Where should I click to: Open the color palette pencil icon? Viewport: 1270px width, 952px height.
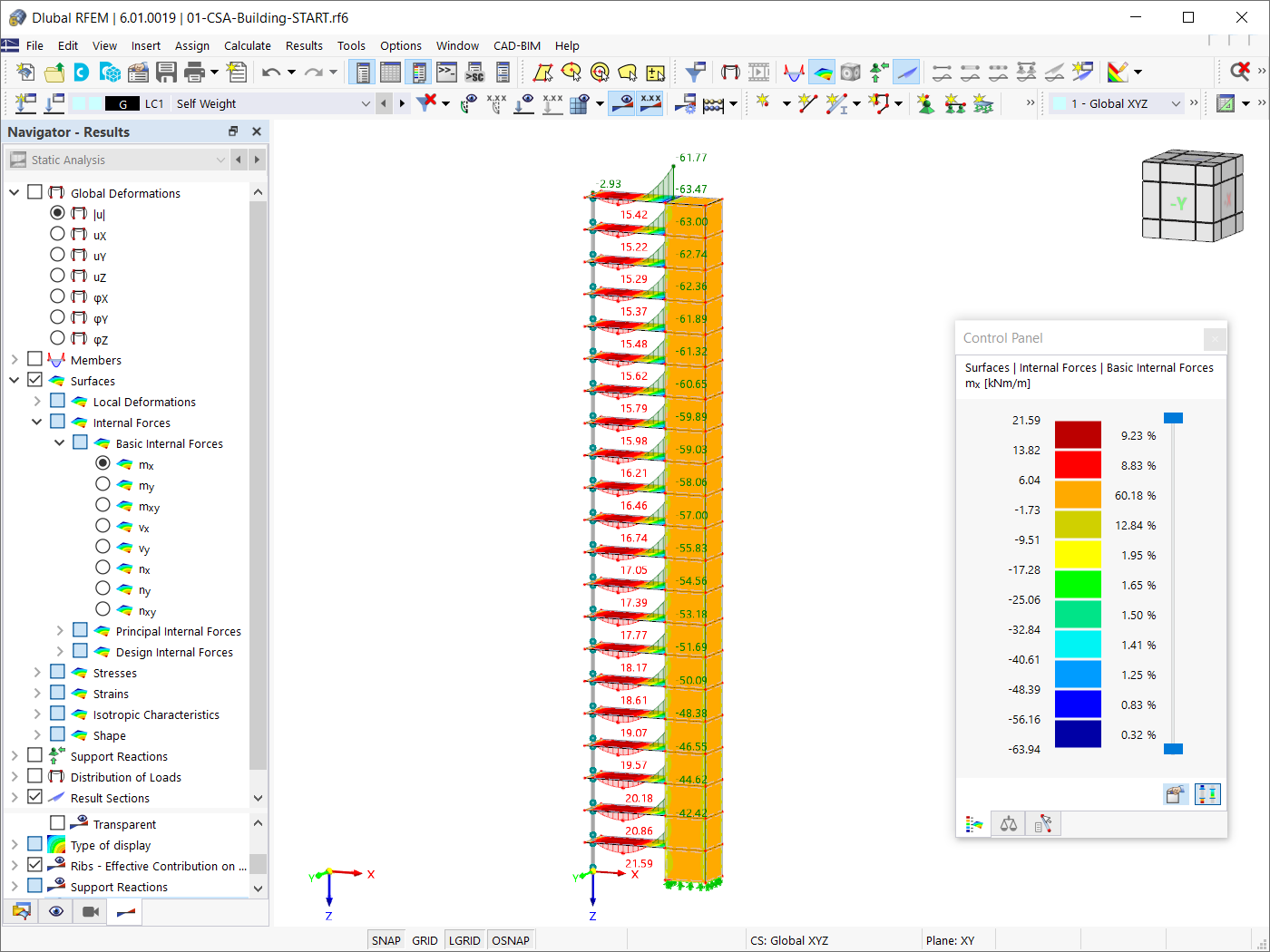coord(1118,72)
